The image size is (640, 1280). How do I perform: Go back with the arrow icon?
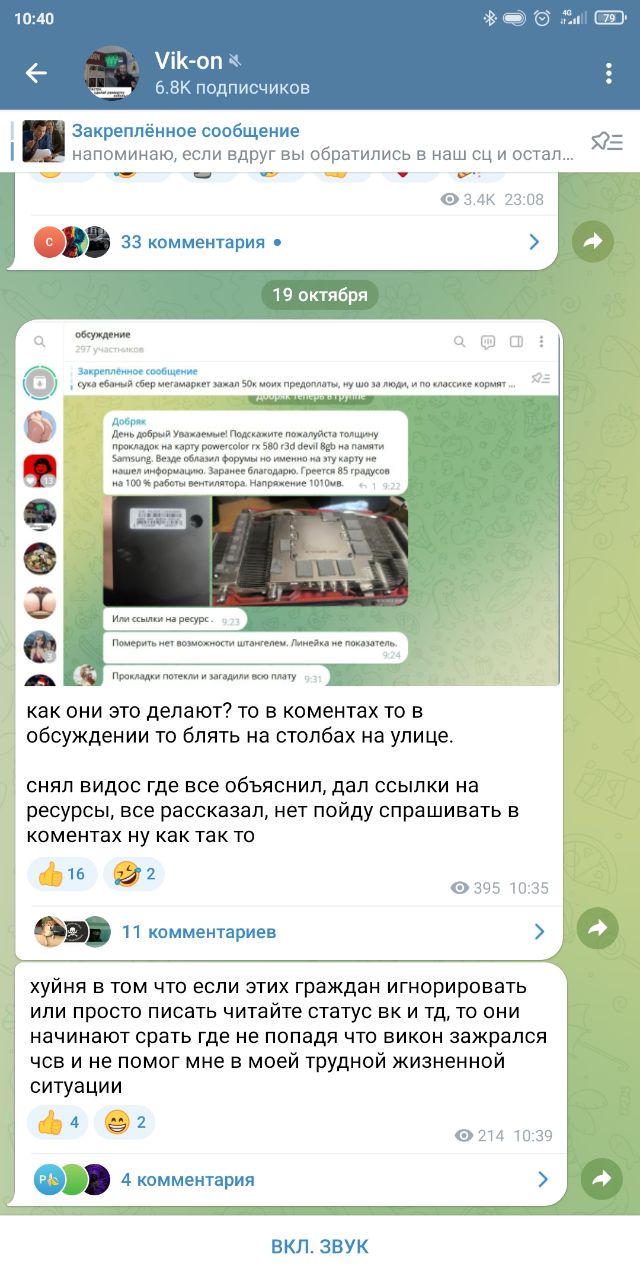point(37,73)
